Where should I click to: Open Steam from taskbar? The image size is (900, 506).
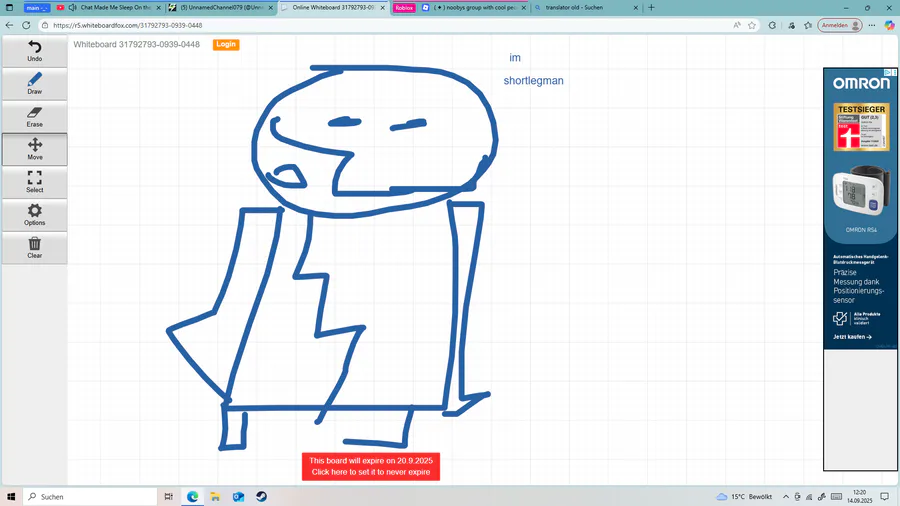coord(261,496)
